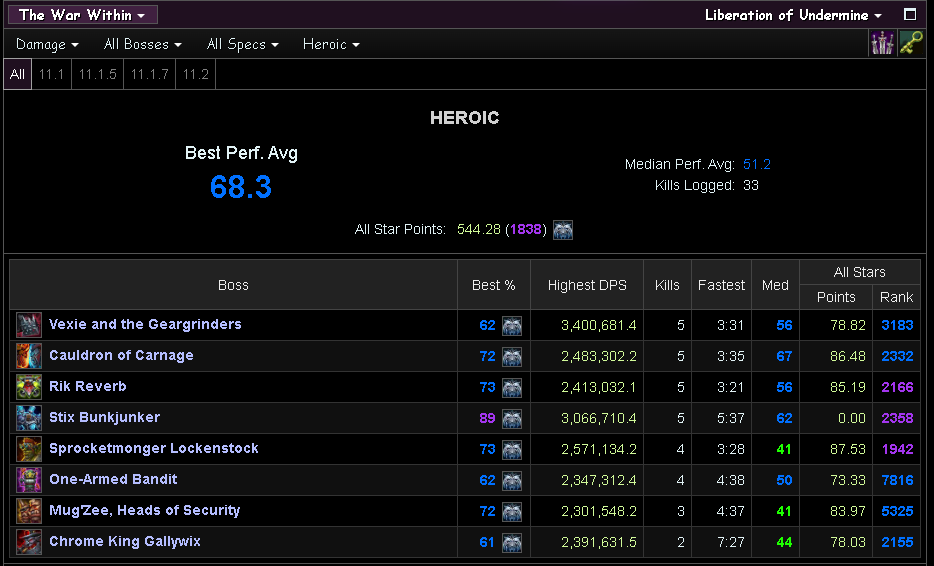The image size is (934, 566).
Task: Click the Best % column header
Action: [494, 285]
